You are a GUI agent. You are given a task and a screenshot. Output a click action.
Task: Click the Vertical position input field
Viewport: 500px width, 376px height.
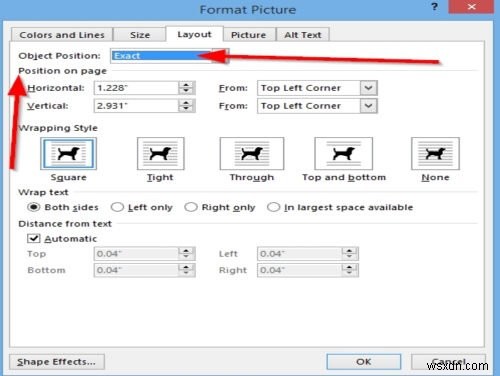[137, 106]
